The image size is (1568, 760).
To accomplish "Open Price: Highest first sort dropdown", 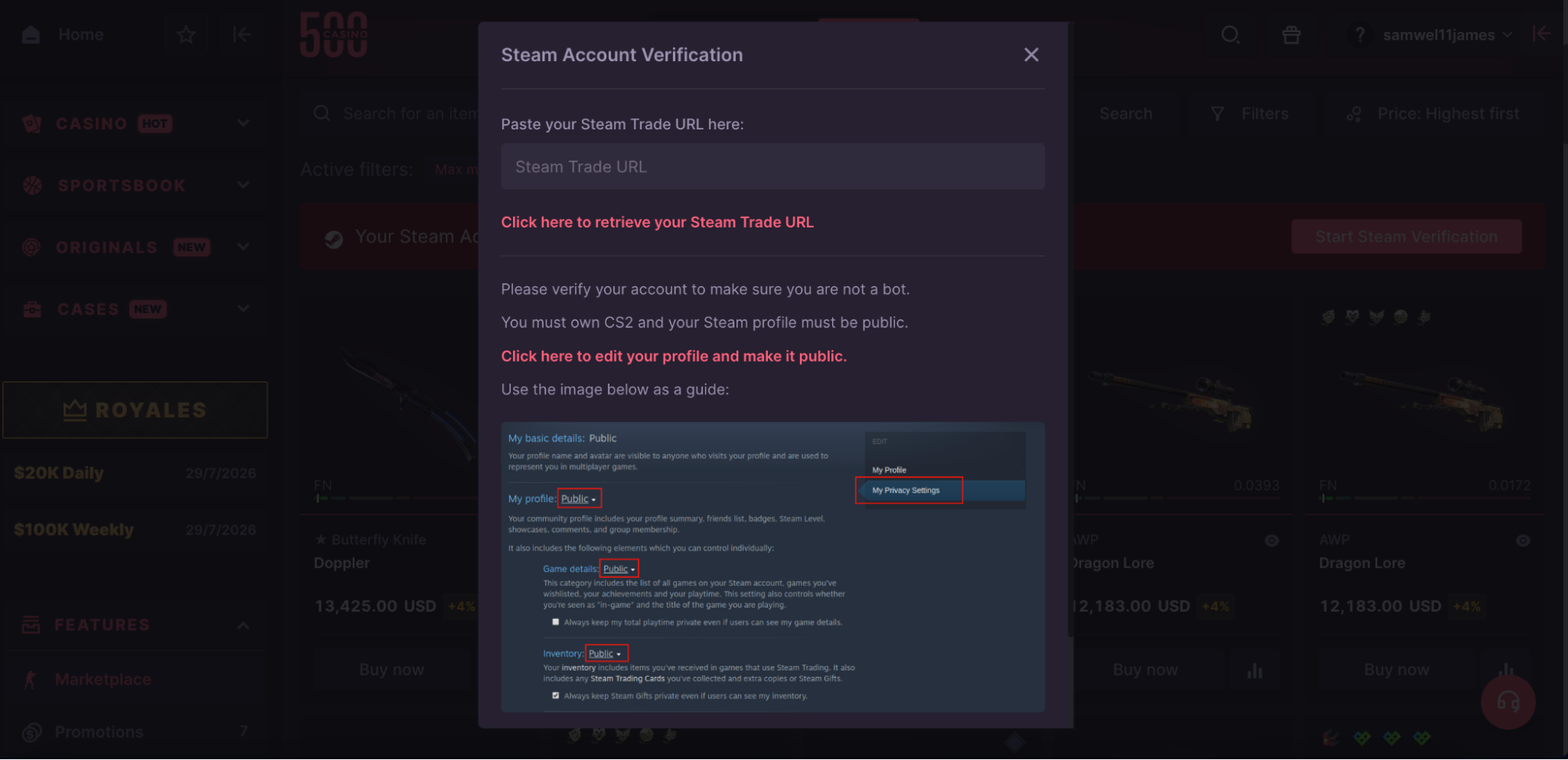I will pyautogui.click(x=1434, y=114).
